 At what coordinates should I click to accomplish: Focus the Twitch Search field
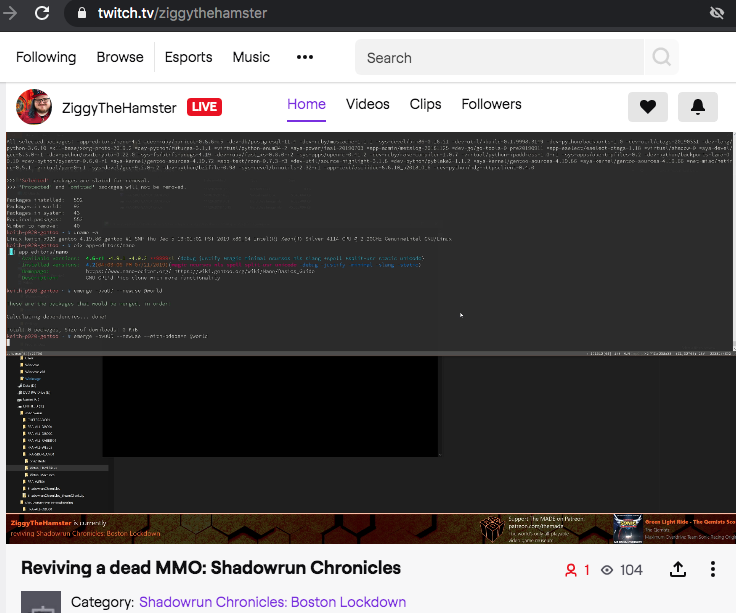pos(499,57)
